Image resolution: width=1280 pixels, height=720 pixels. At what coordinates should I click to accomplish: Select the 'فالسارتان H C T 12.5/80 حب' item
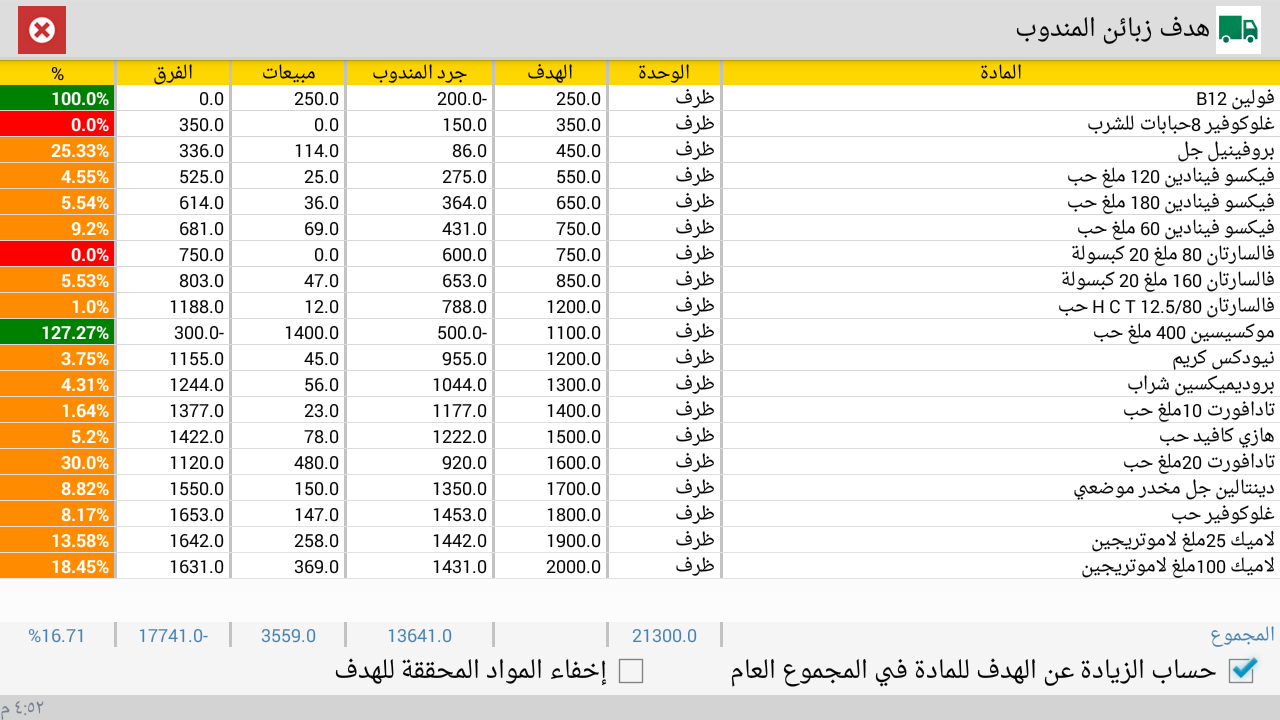(x=1167, y=306)
